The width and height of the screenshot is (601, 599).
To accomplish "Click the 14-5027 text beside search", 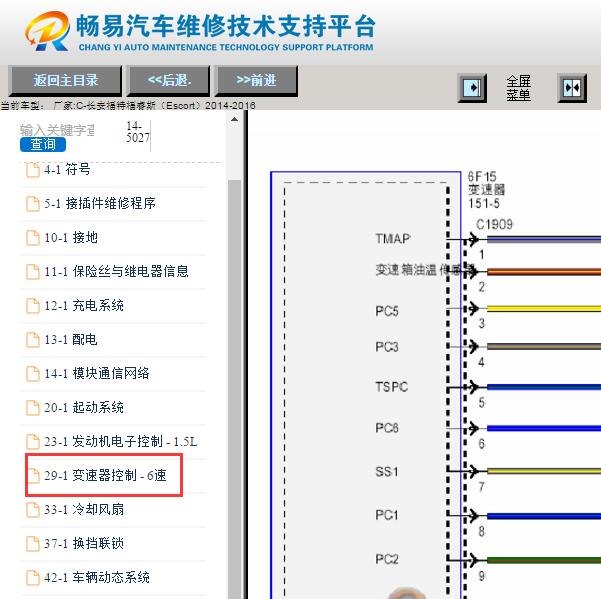I will click(x=138, y=132).
